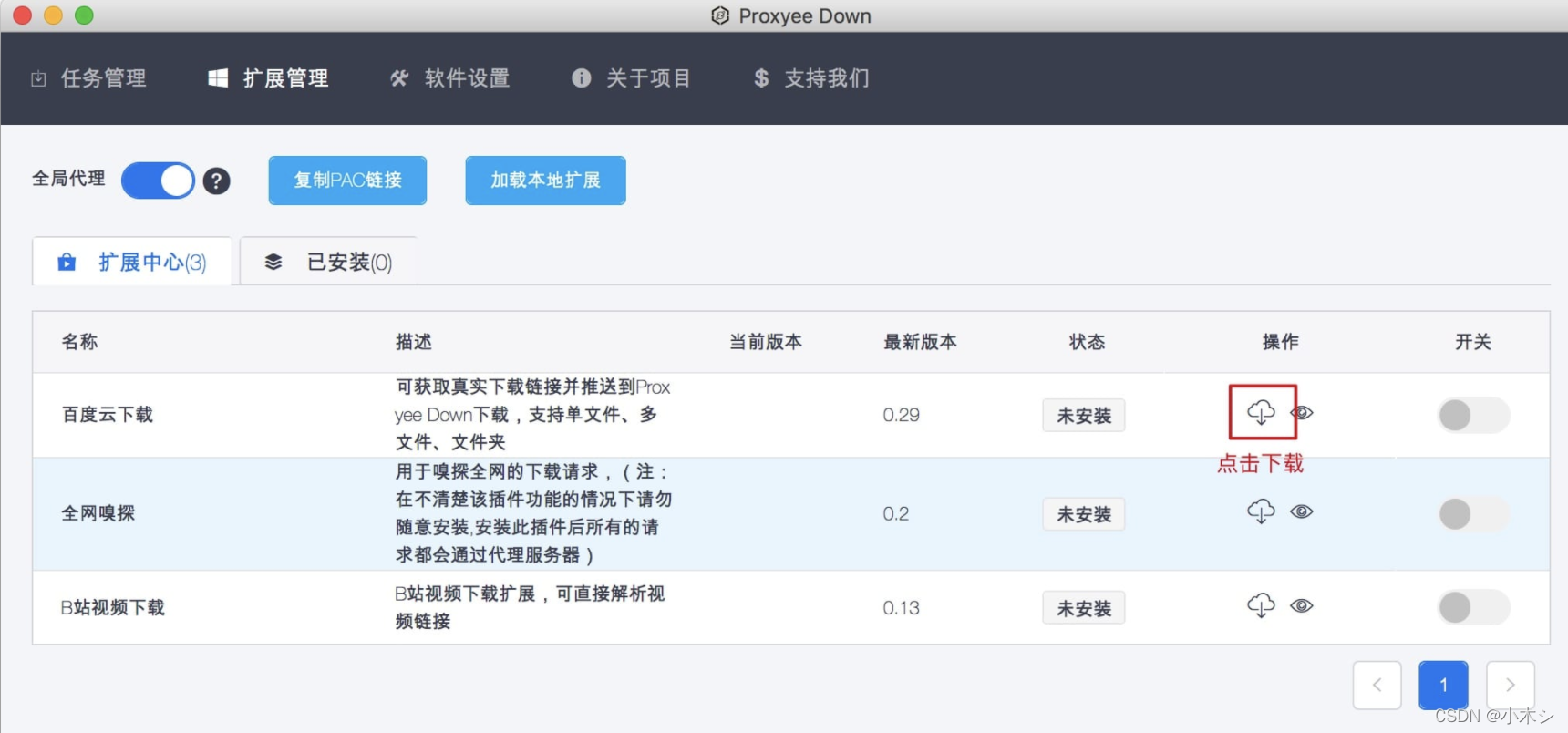This screenshot has height=733, width=1568.
Task: Click the version value 0.2
Action: pyautogui.click(x=895, y=513)
